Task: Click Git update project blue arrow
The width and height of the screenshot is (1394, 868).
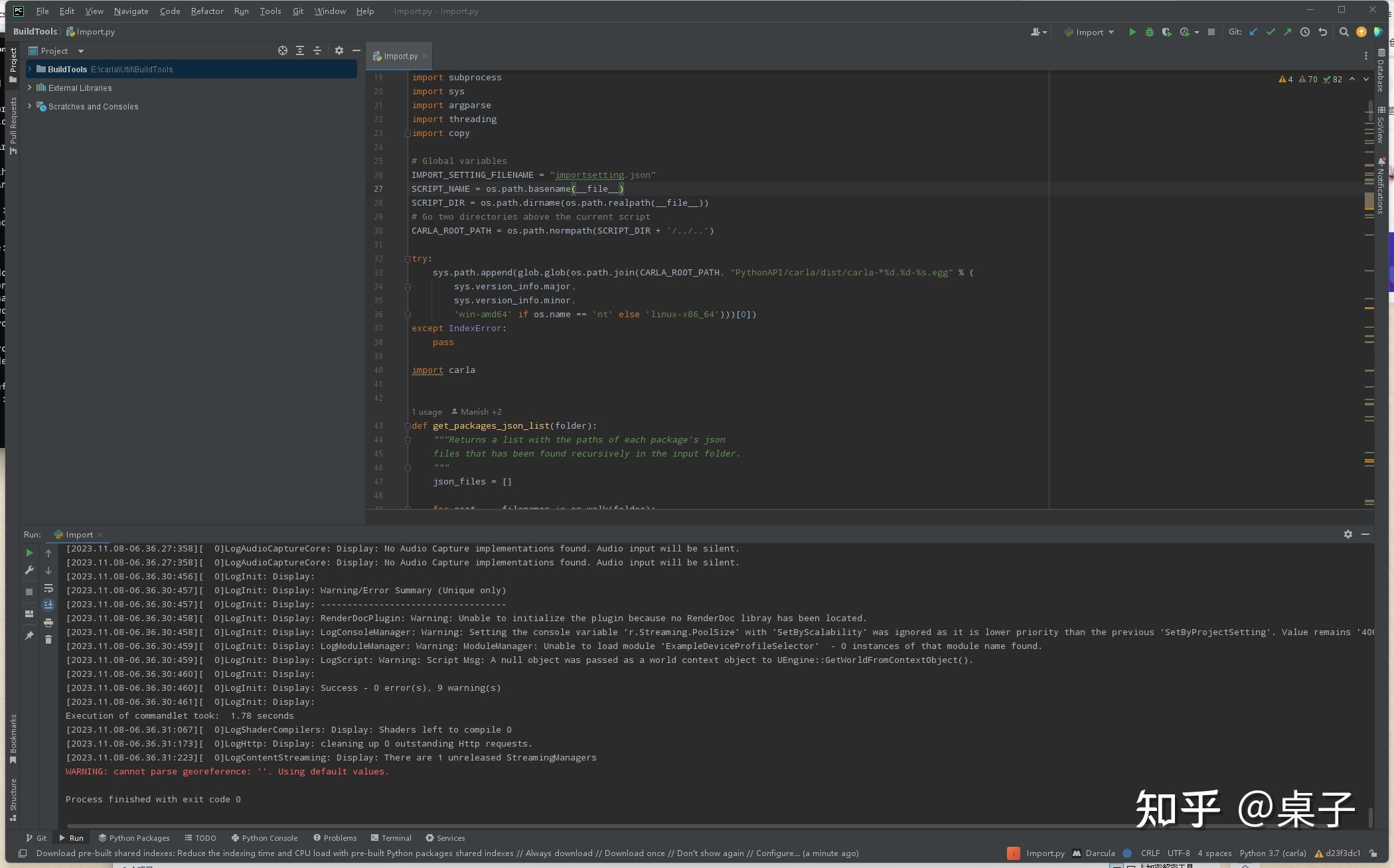Action: (1253, 32)
